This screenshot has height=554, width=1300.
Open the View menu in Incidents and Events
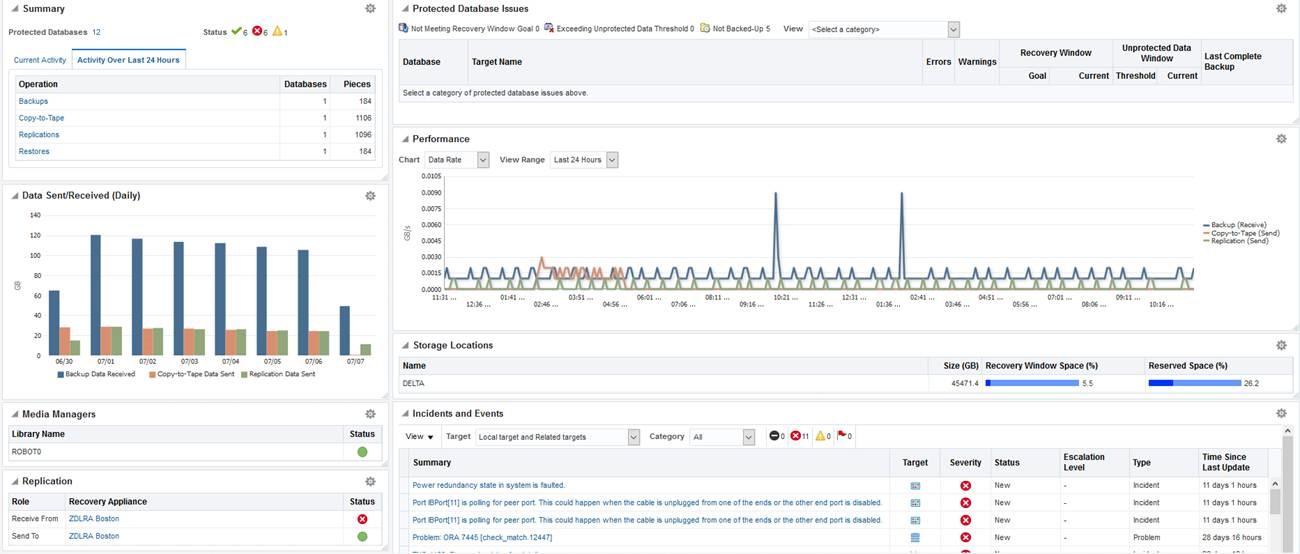point(420,437)
